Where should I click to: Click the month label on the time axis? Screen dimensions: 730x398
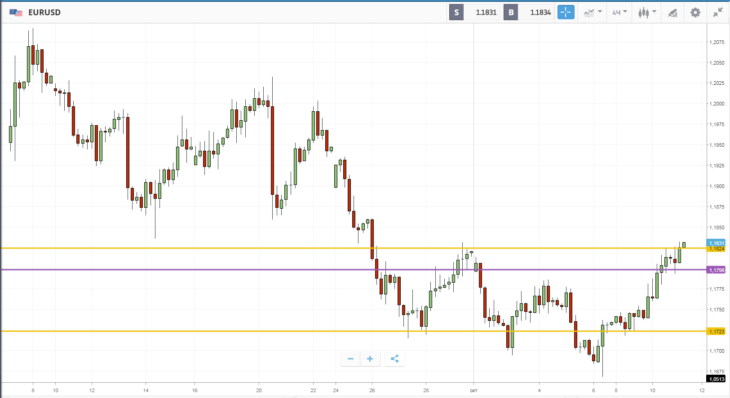coord(473,390)
